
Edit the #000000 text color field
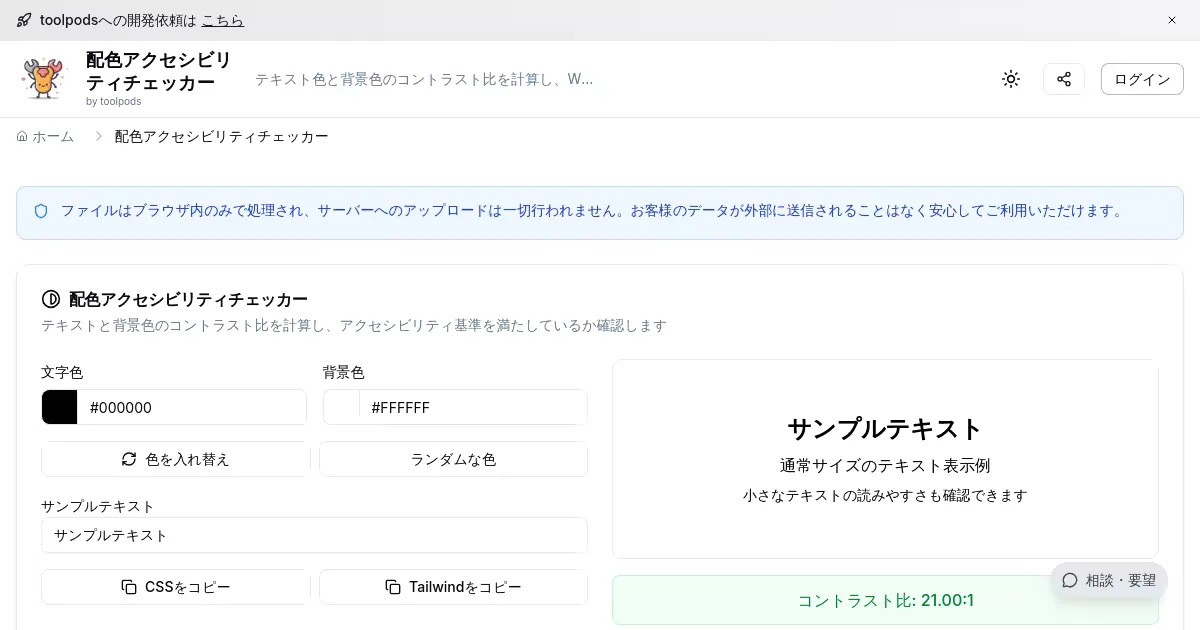click(192, 407)
